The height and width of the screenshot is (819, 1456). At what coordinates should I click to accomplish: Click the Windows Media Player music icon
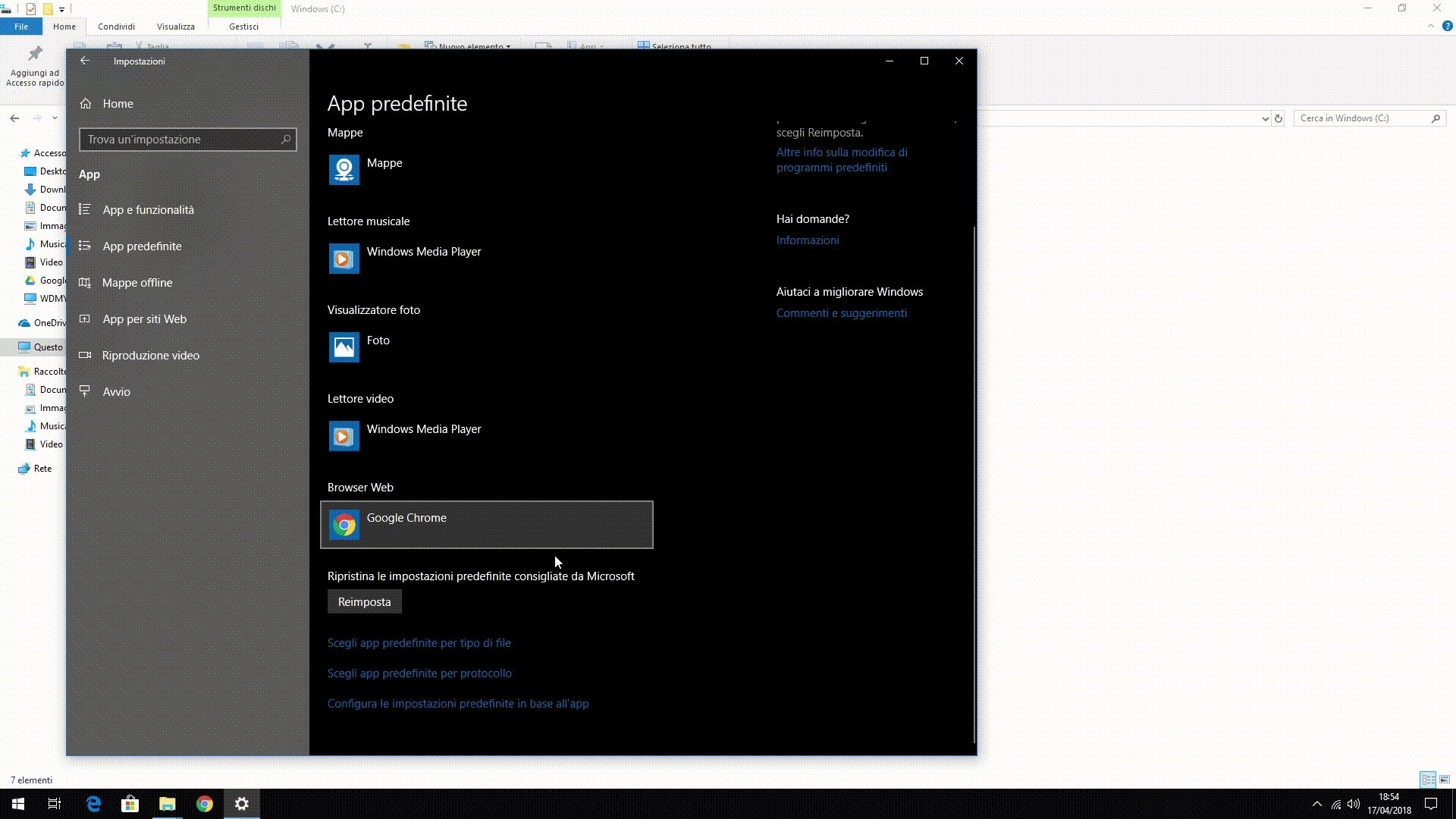click(344, 258)
